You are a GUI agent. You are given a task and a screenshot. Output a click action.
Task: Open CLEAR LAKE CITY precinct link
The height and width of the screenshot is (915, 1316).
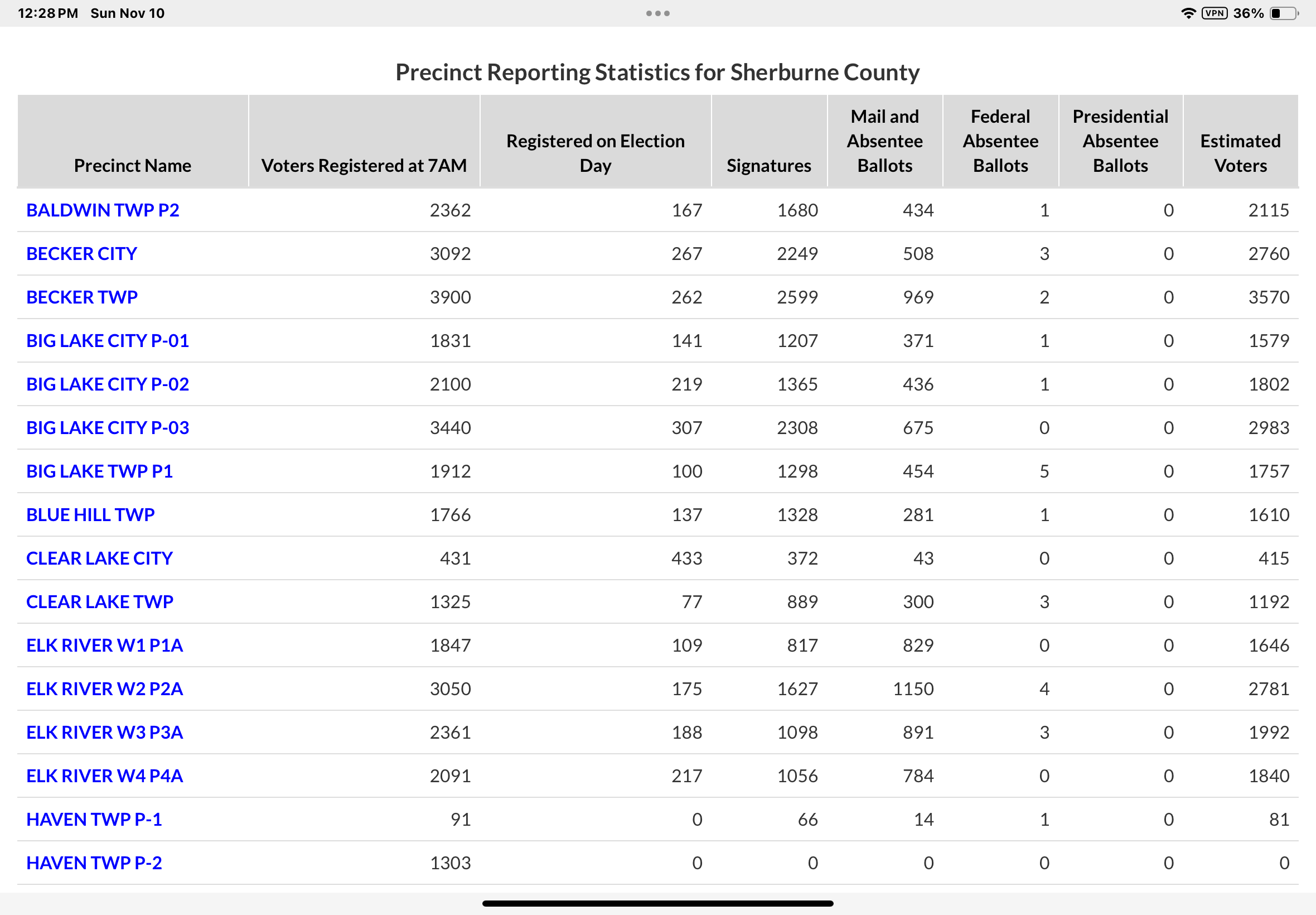(x=99, y=559)
